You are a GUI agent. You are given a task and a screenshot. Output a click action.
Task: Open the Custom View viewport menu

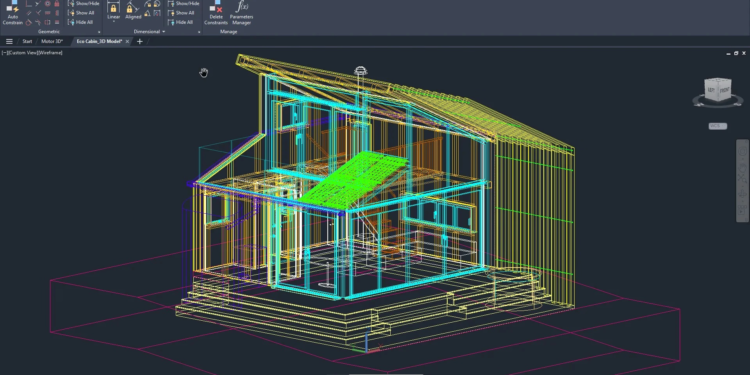[22, 53]
